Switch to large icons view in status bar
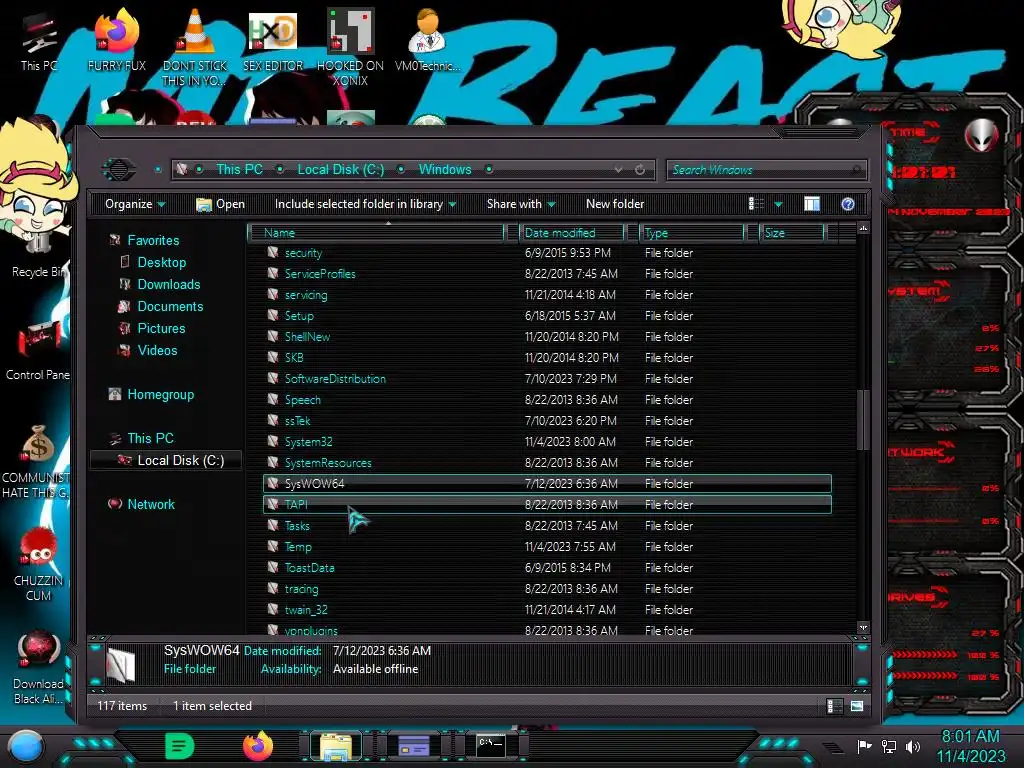This screenshot has height=768, width=1024. pyautogui.click(x=857, y=706)
